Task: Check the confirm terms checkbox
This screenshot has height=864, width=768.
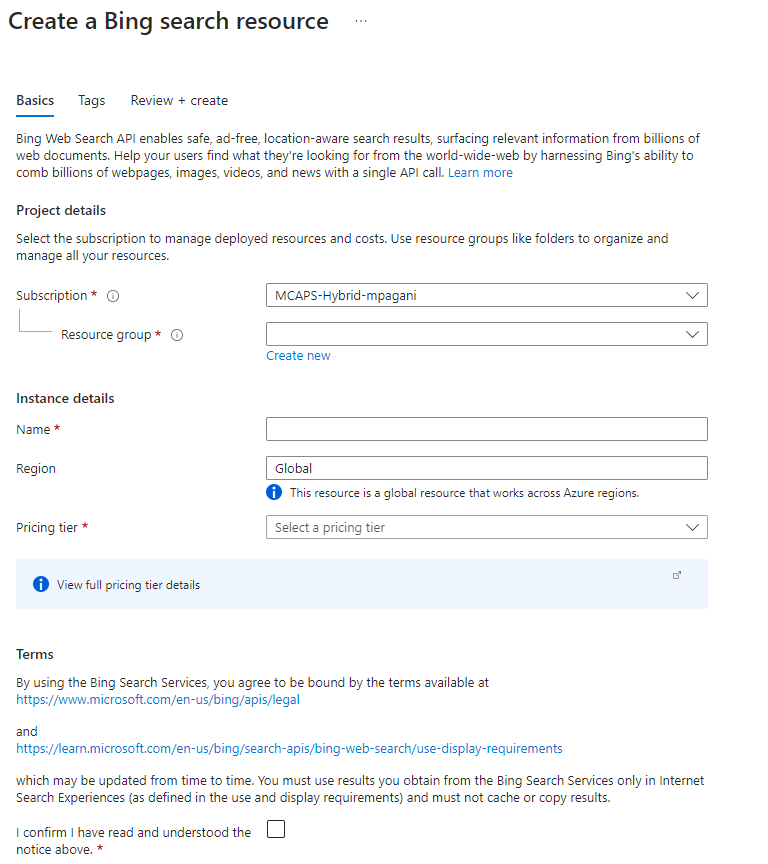Action: click(275, 829)
